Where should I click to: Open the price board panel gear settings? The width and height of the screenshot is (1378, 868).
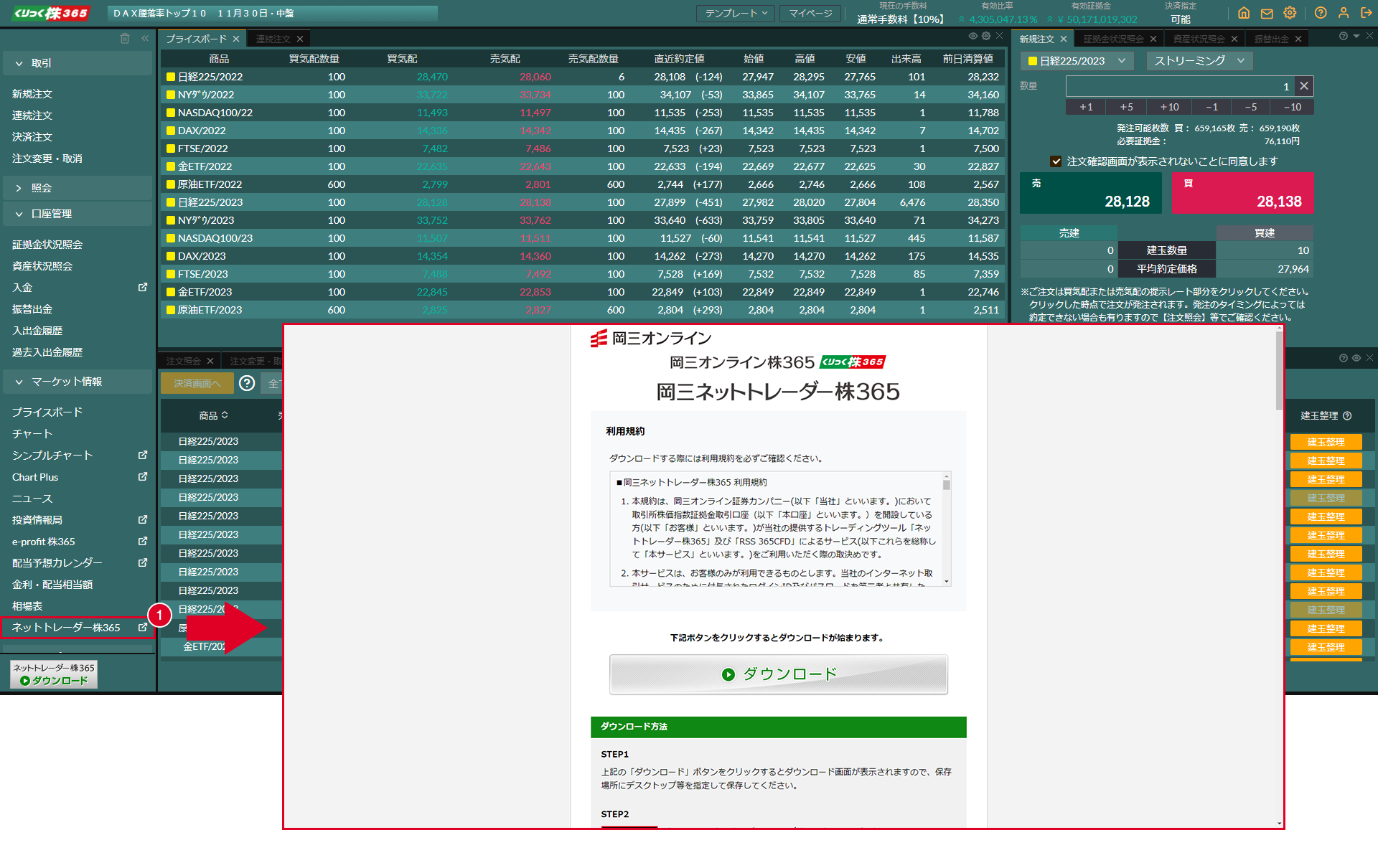point(986,36)
